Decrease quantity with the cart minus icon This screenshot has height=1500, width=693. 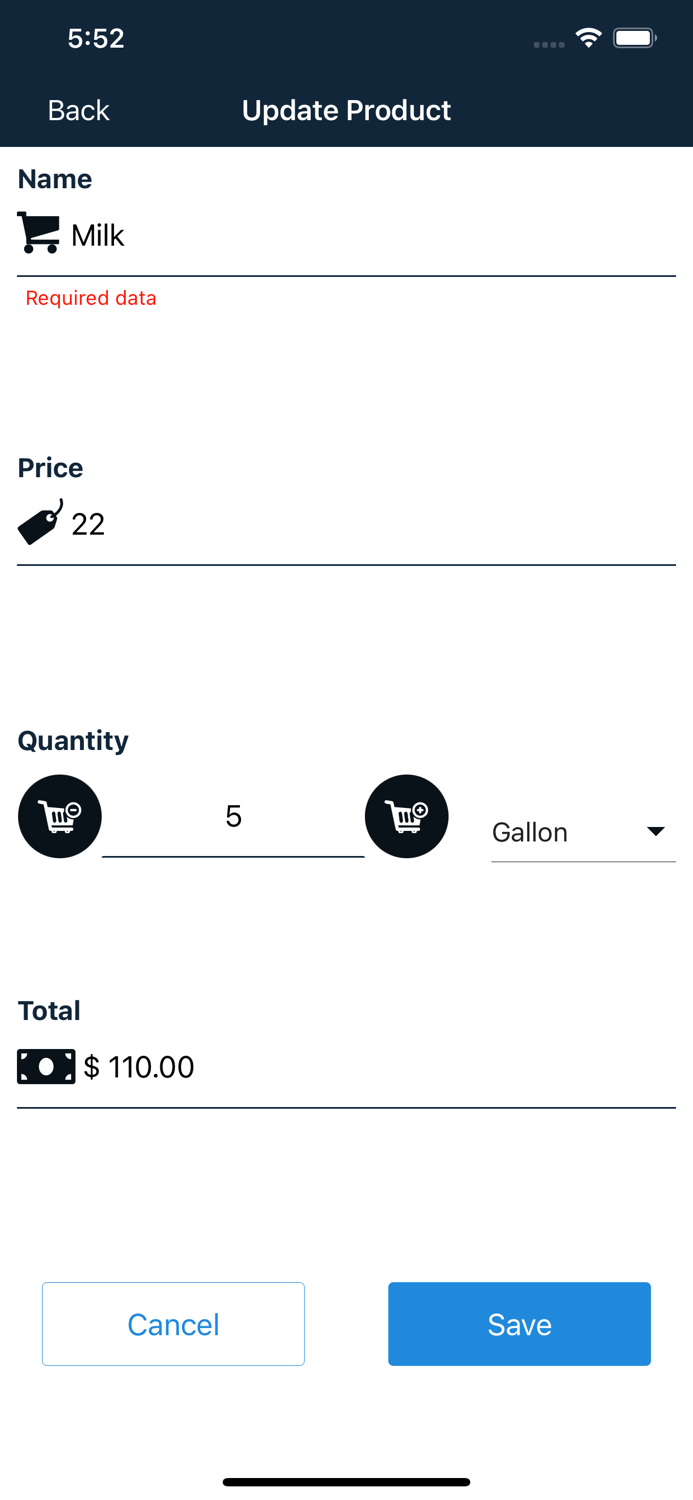click(60, 816)
